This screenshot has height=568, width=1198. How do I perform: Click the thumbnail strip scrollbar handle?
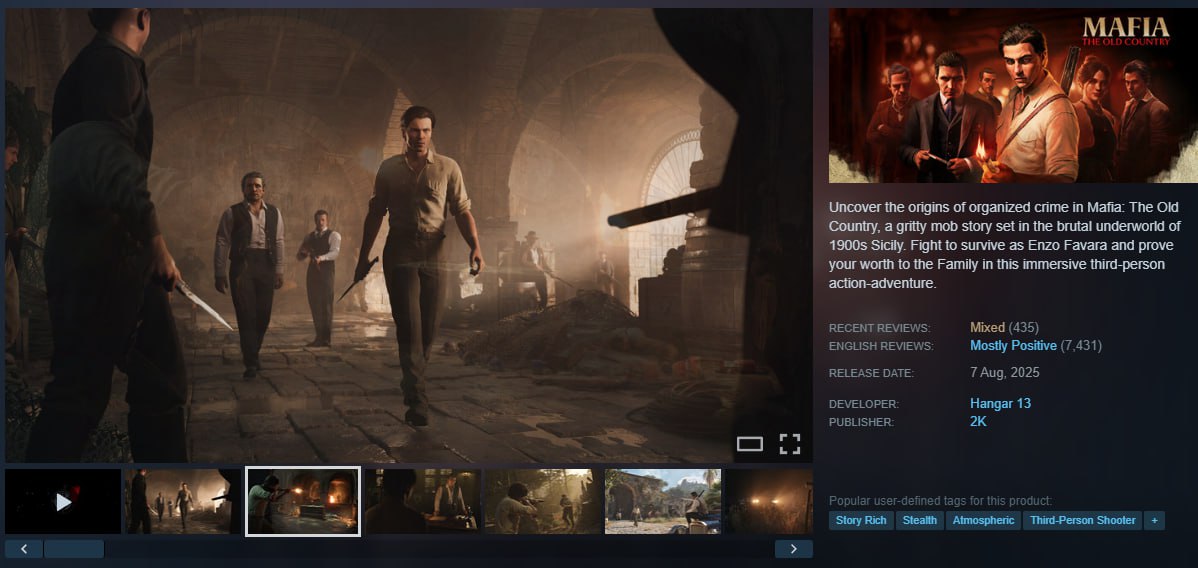tap(74, 549)
